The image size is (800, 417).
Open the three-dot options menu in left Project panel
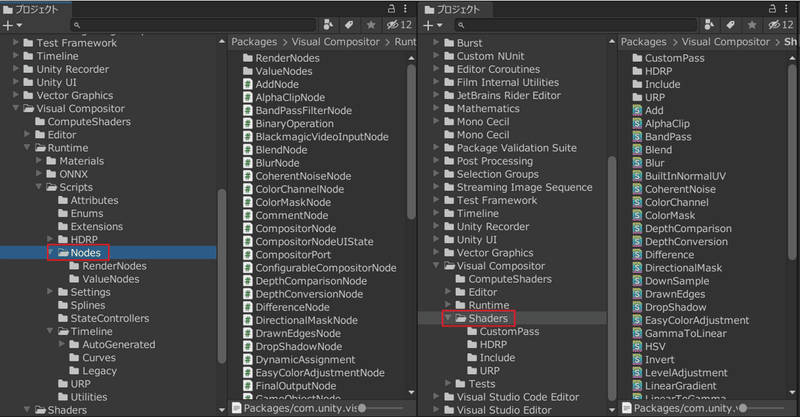click(405, 9)
